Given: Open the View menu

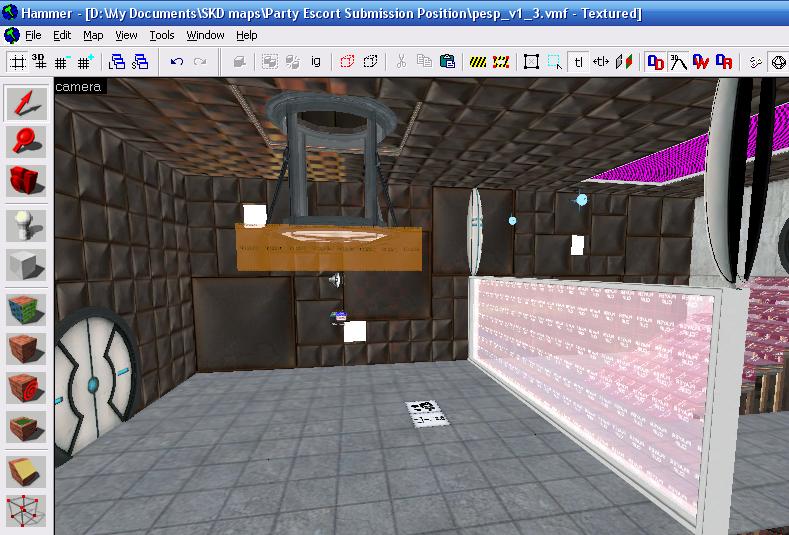Looking at the screenshot, I should (x=126, y=35).
